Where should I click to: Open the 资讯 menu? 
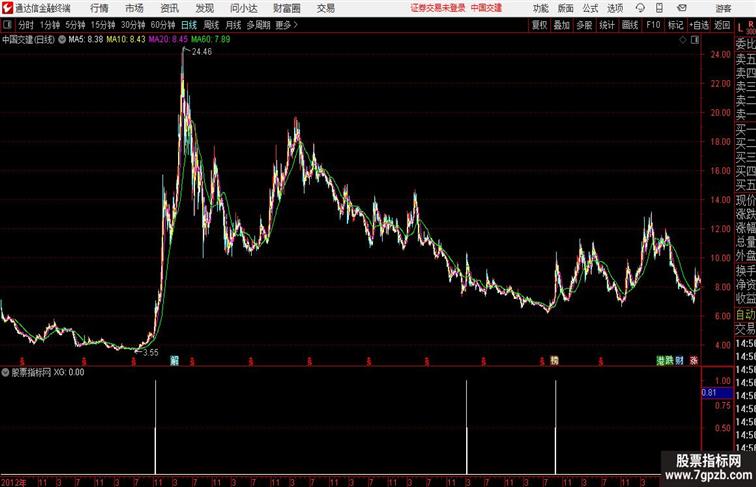tap(170, 8)
